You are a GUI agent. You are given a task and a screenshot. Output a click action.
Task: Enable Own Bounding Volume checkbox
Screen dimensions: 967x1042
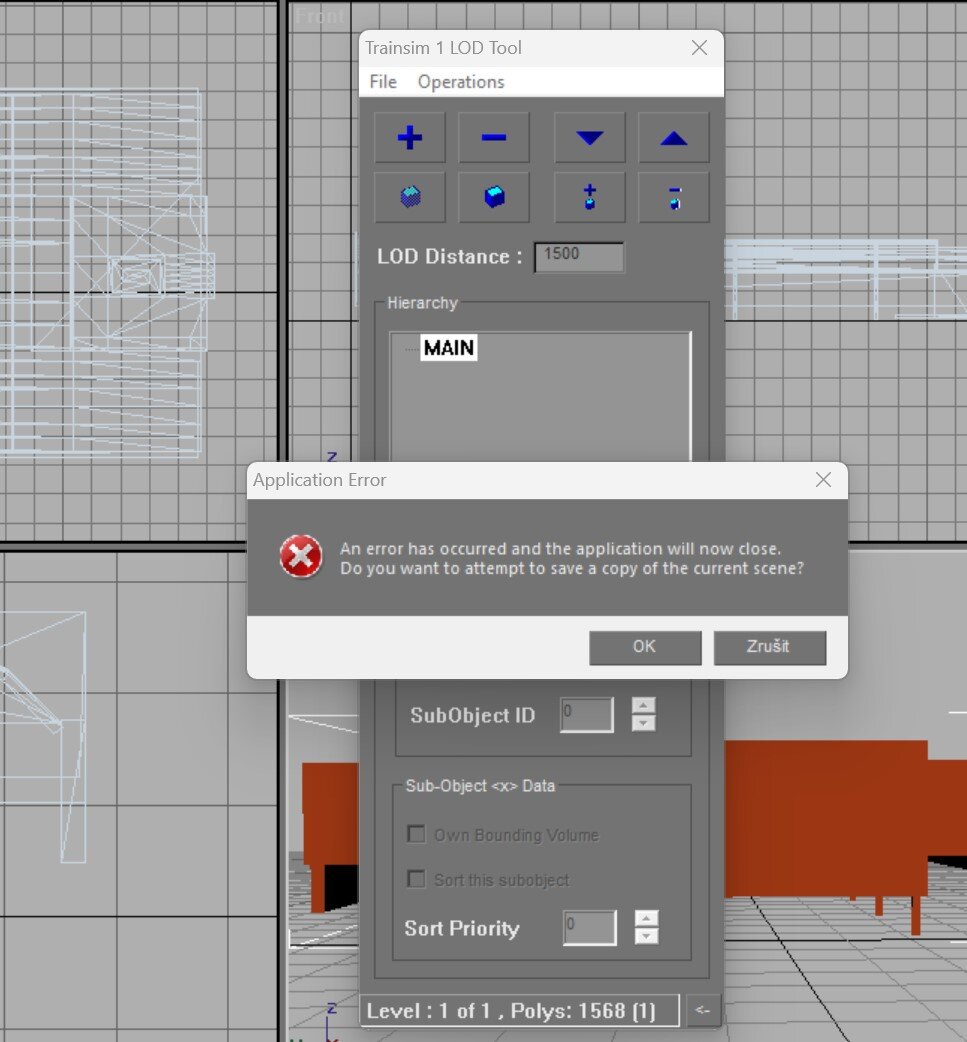[x=416, y=833]
